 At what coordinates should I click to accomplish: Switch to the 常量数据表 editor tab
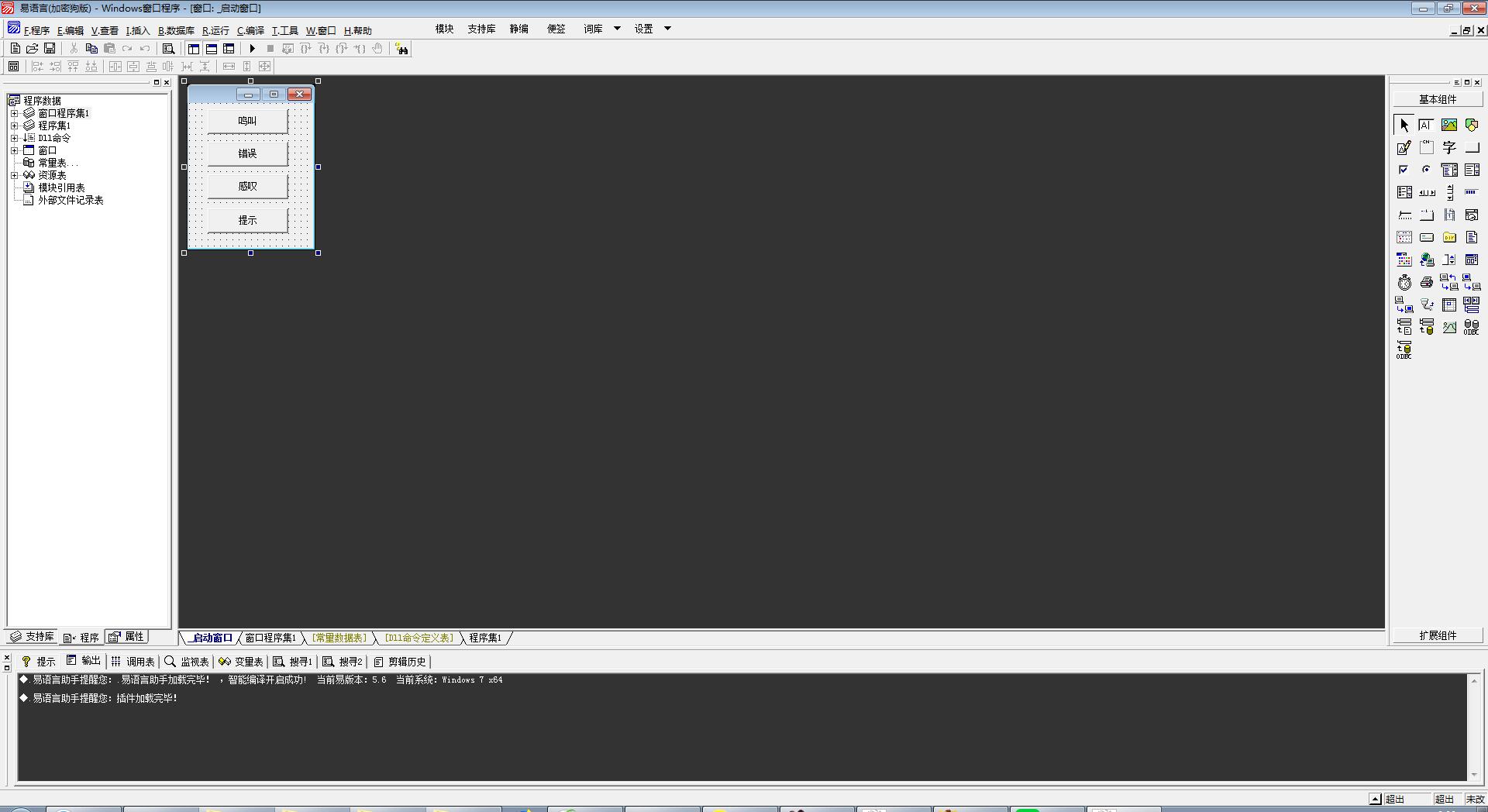pos(339,638)
